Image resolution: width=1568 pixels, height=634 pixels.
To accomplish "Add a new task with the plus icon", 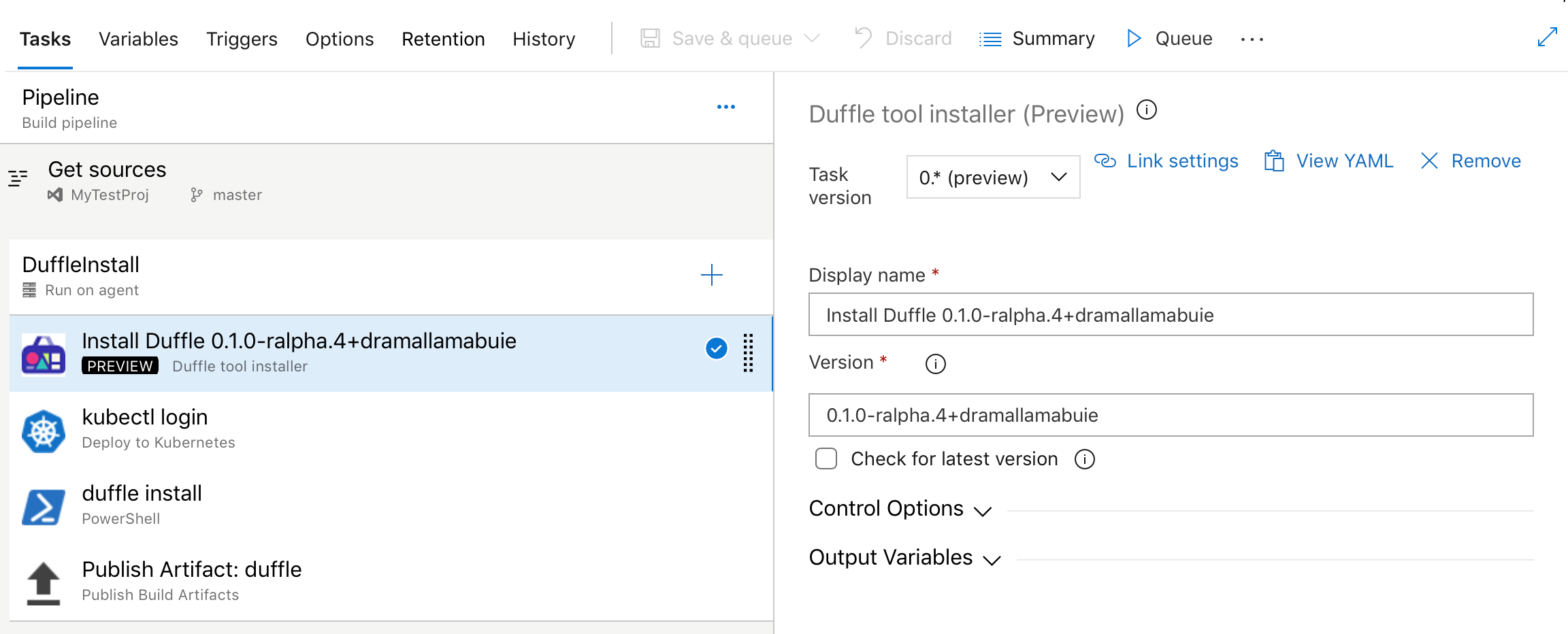I will click(712, 275).
